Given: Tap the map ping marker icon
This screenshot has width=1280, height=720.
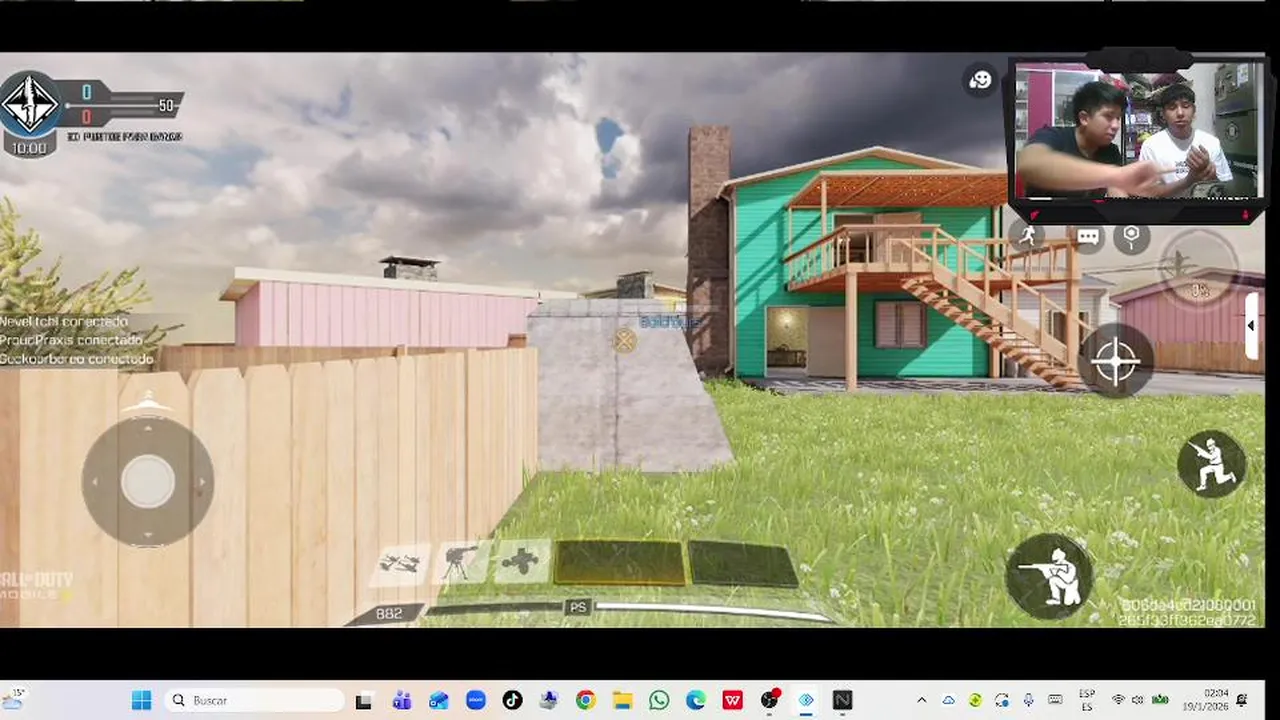Looking at the screenshot, I should tap(1131, 237).
